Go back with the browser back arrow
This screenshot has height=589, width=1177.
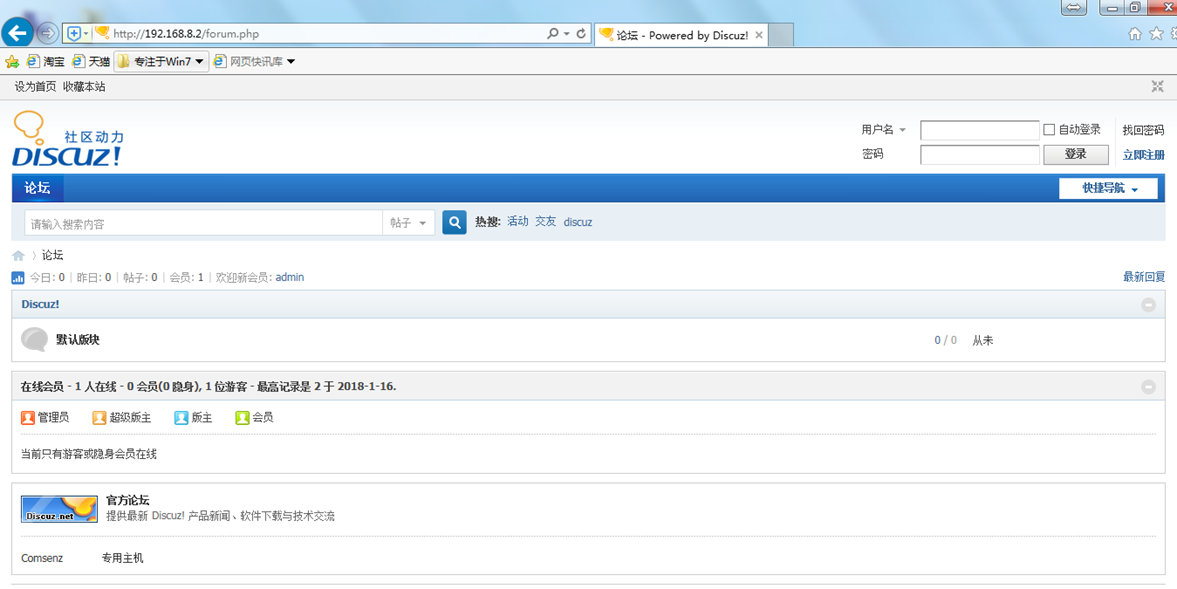(17, 32)
